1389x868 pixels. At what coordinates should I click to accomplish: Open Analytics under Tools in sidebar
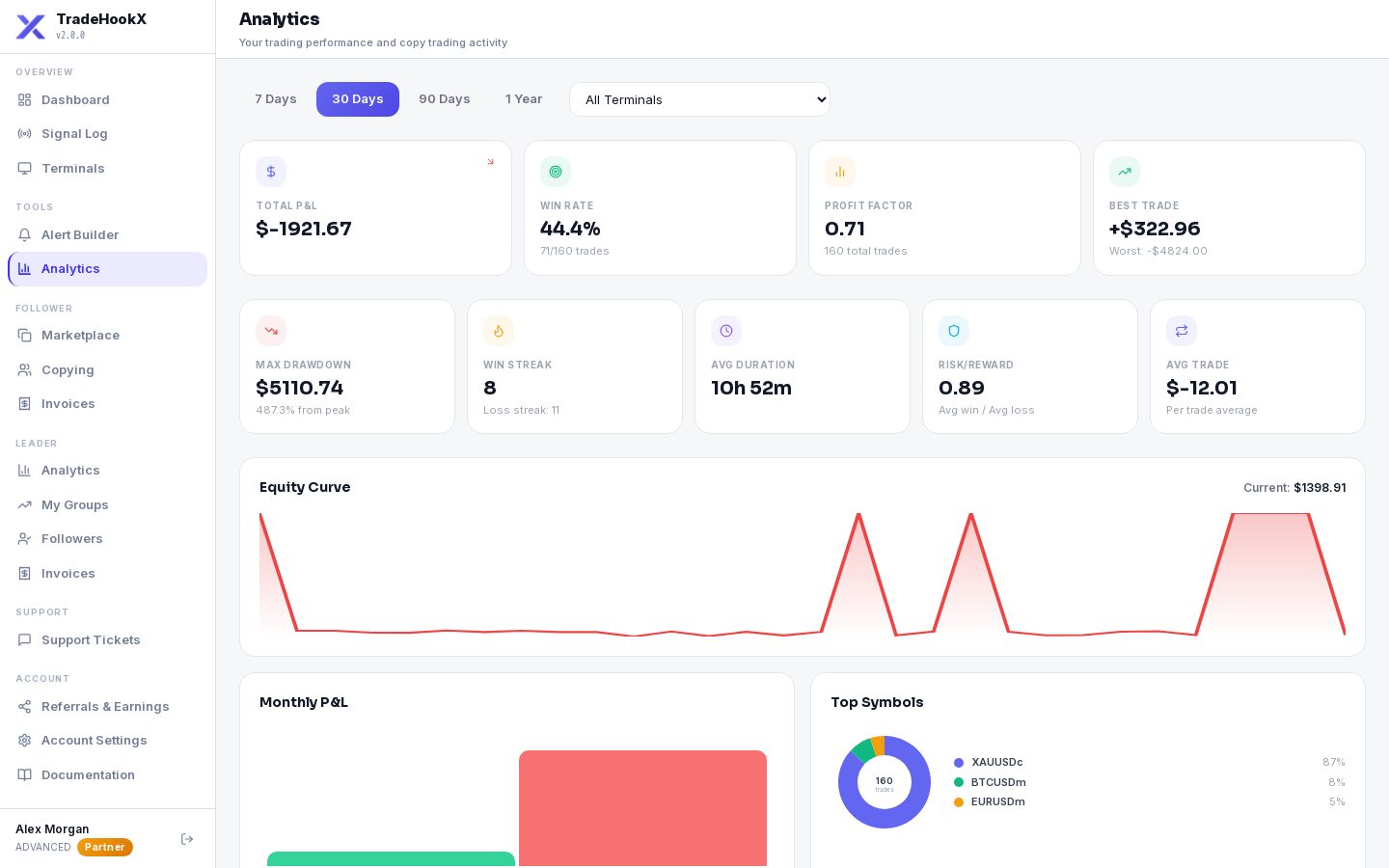click(x=108, y=269)
